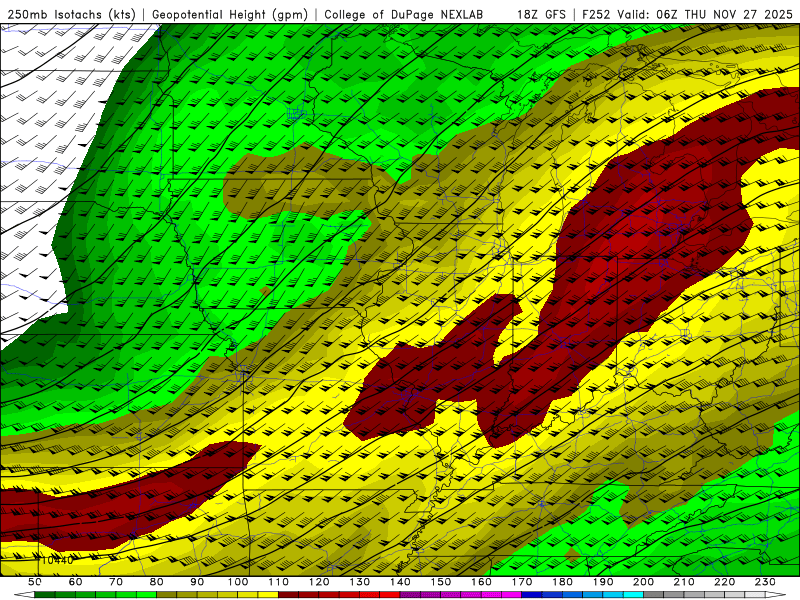Image resolution: width=800 pixels, height=600 pixels.
Task: Click the "190" value on the legend
Action: click(x=603, y=582)
